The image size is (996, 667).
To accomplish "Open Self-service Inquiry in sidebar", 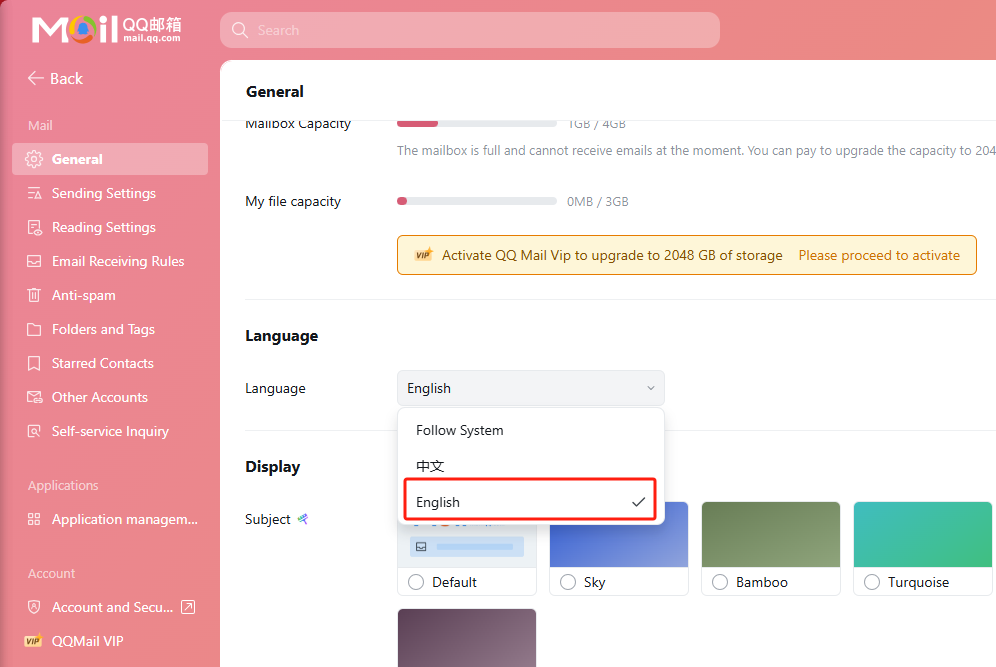I will pyautogui.click(x=110, y=431).
